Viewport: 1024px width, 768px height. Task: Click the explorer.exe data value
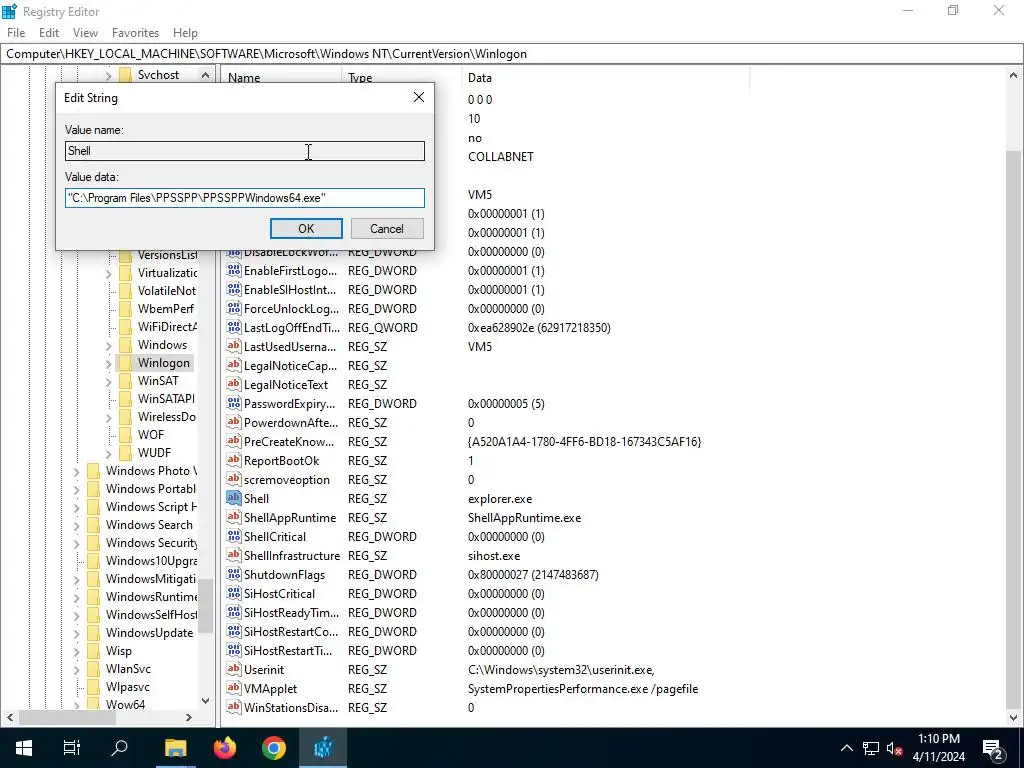coord(500,498)
